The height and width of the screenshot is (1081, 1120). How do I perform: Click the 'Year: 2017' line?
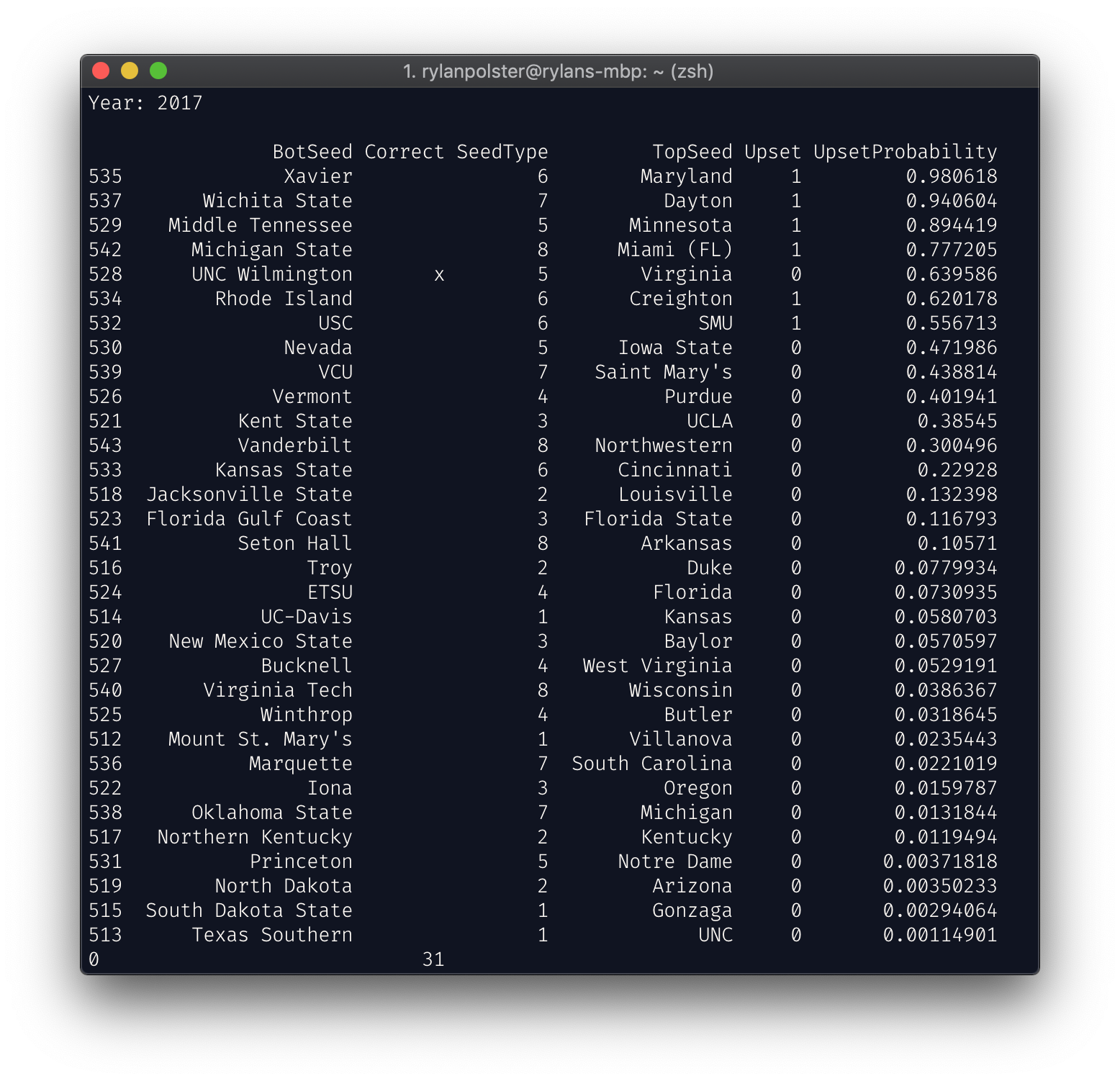pos(145,103)
